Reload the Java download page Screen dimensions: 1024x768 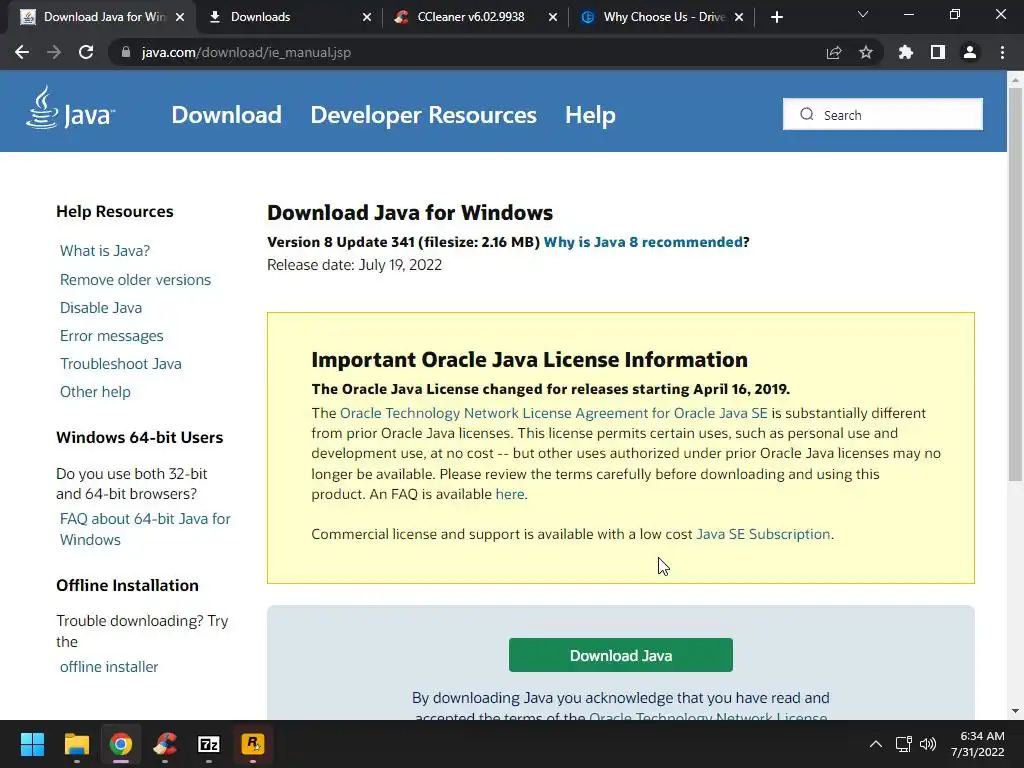86,52
